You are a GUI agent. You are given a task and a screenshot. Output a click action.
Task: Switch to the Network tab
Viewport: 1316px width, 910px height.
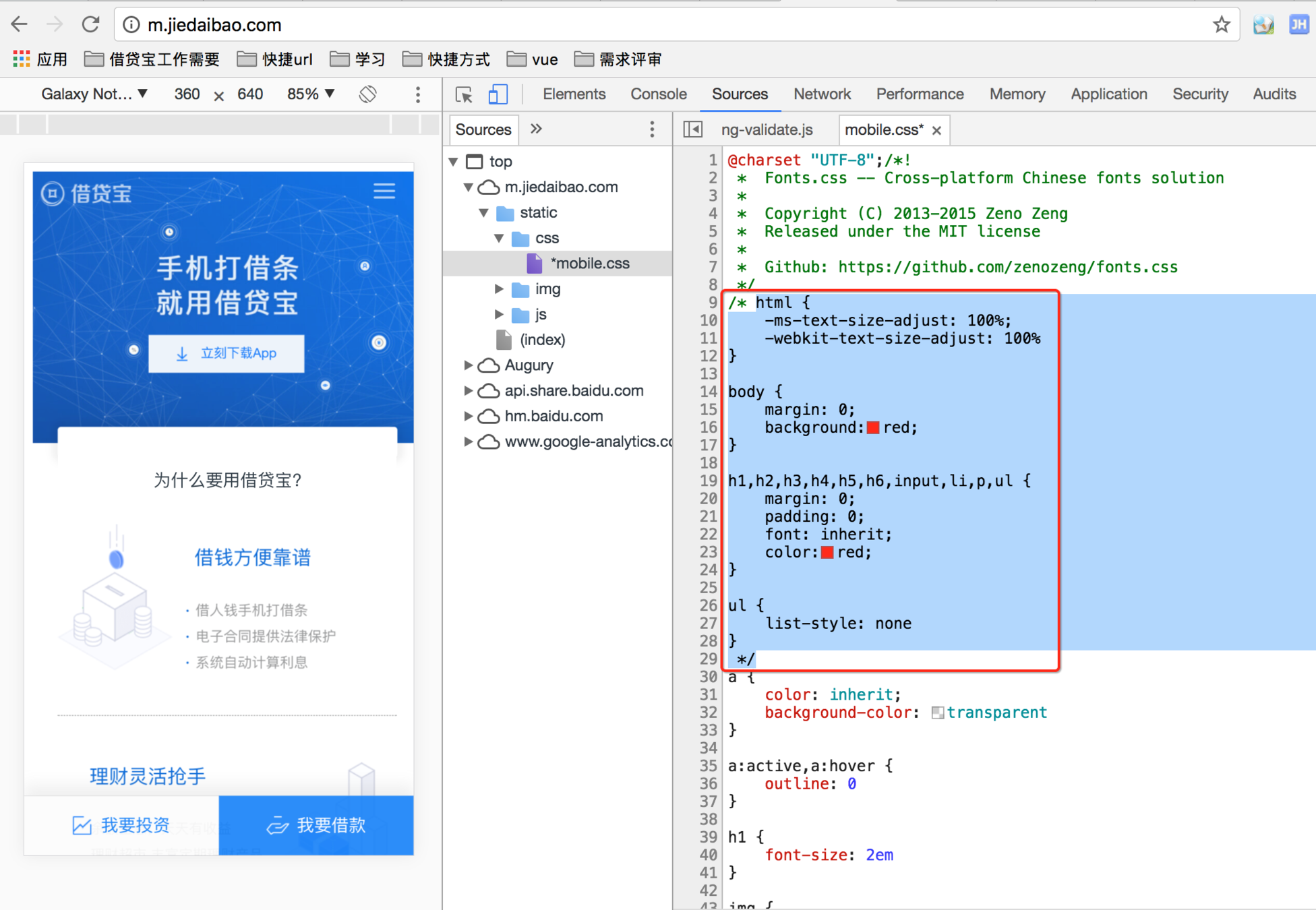click(x=822, y=94)
